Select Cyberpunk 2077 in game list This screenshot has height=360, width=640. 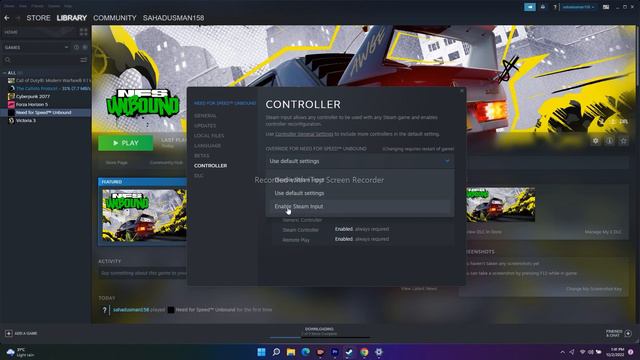(x=33, y=96)
